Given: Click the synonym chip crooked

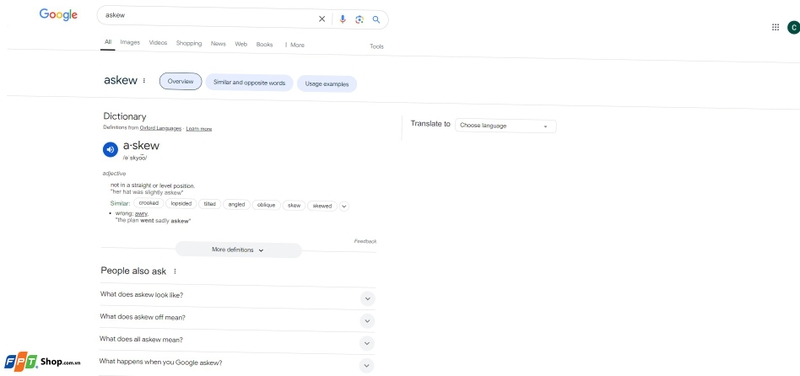Looking at the screenshot, I should 148,203.
